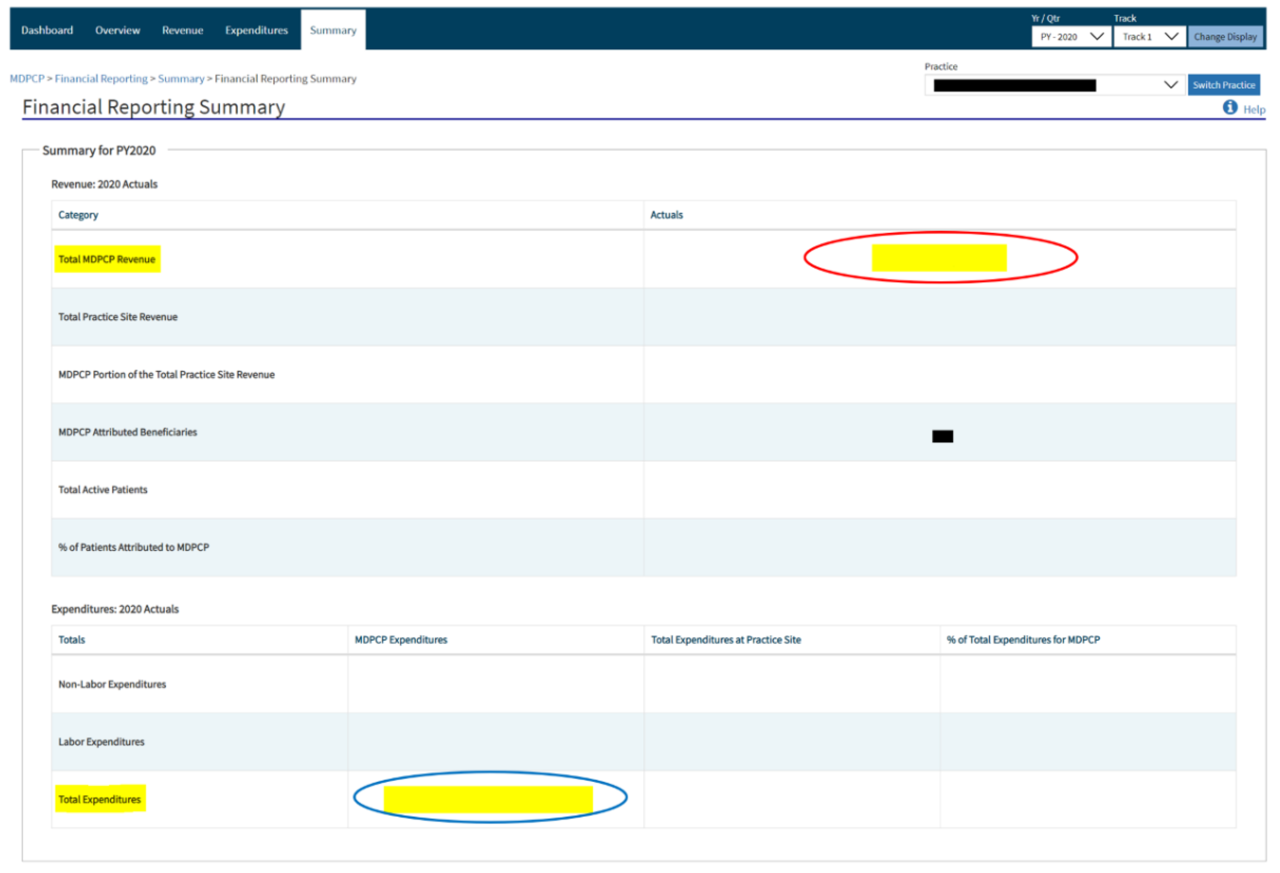Follow the MDPCP breadcrumb link
Image resolution: width=1280 pixels, height=873 pixels.
coord(27,78)
